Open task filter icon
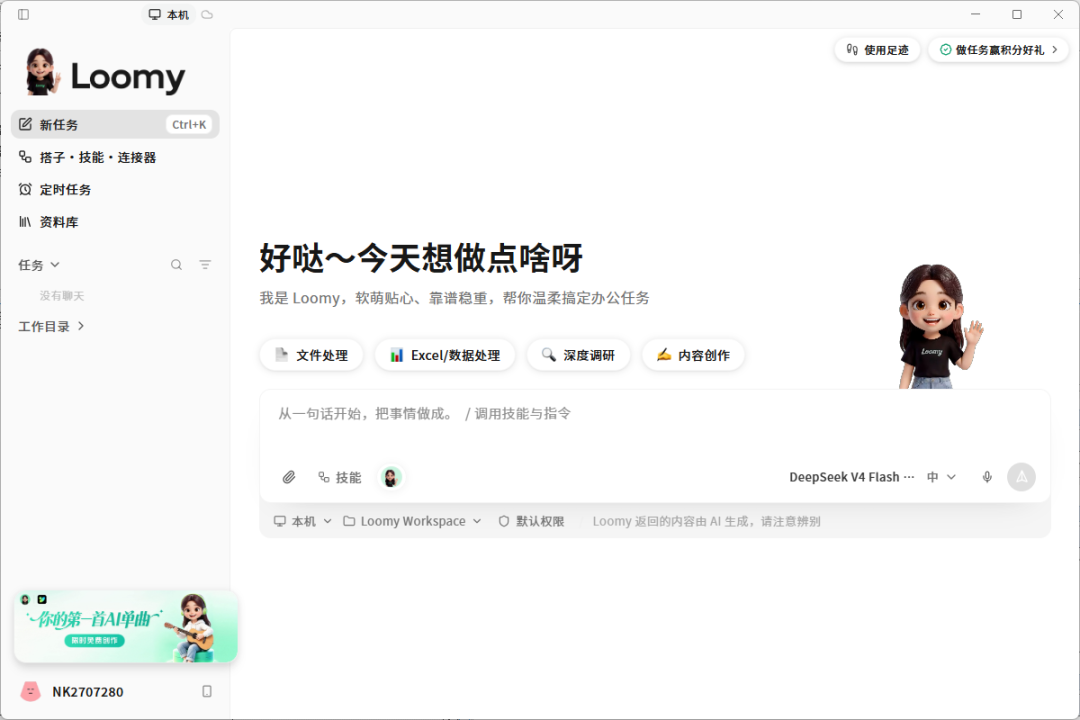1080x720 pixels. pyautogui.click(x=205, y=265)
